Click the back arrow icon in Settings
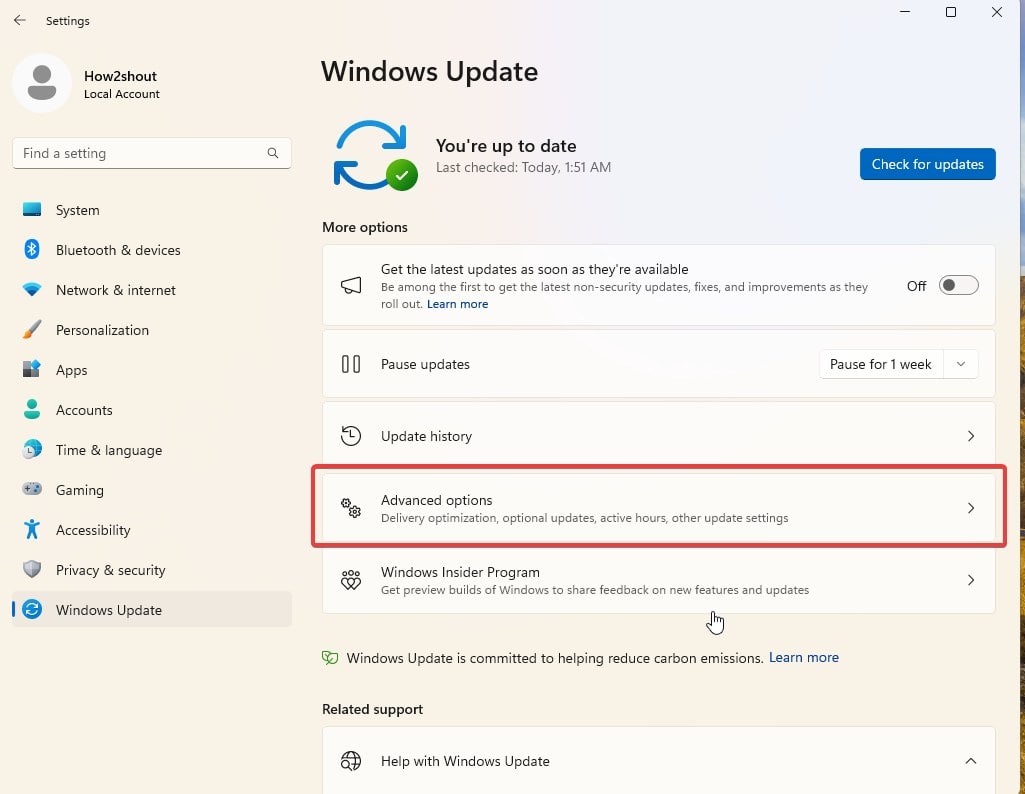Image resolution: width=1025 pixels, height=794 pixels. (x=20, y=20)
